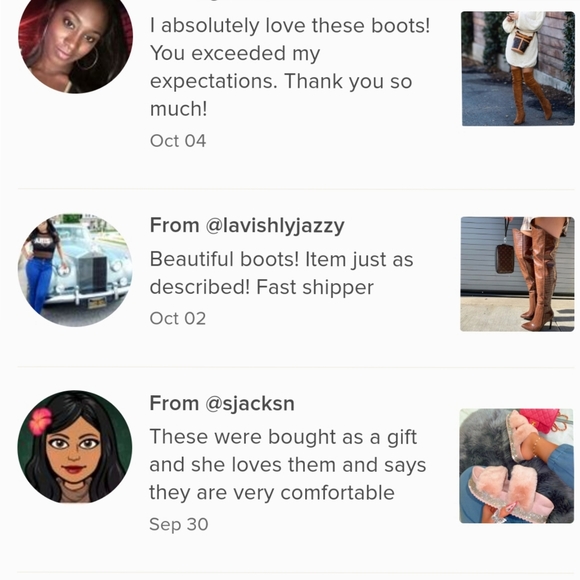Select the "I absolutely love these boots!" line
Viewport: 580px width, 580px height.
coord(290,26)
